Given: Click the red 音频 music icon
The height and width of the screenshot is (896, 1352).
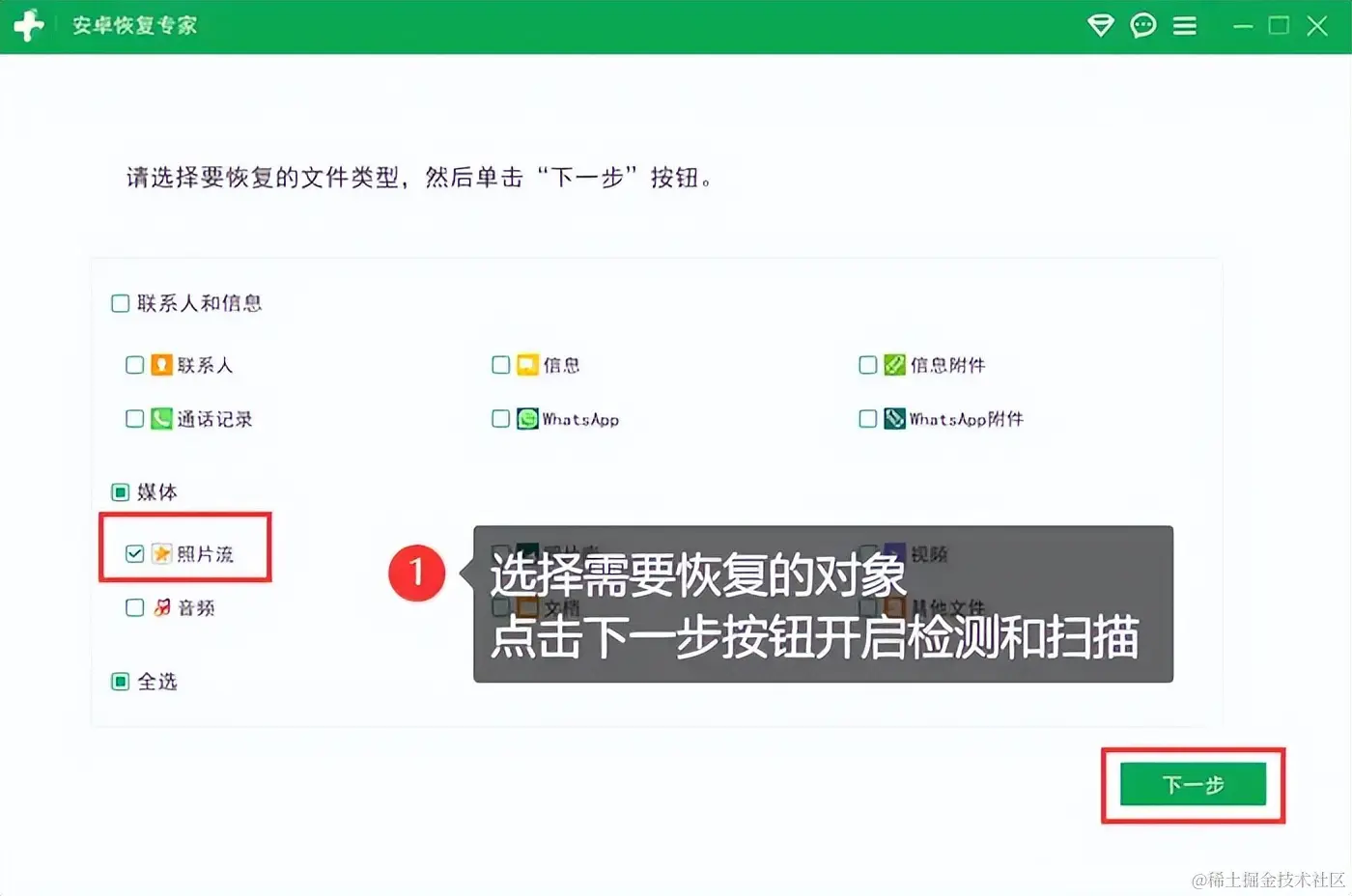Looking at the screenshot, I should (x=161, y=608).
